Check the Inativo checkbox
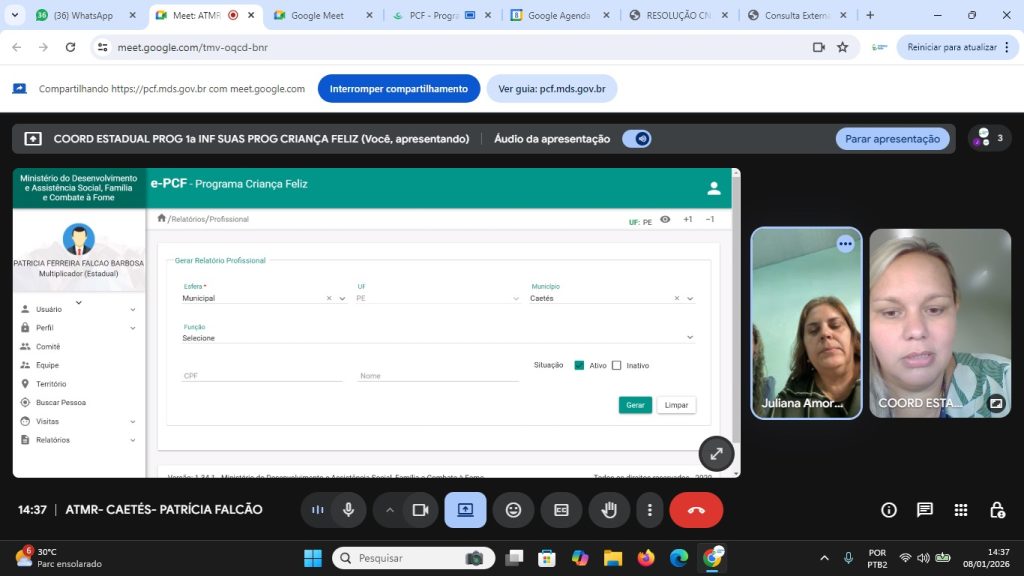1024x576 pixels. pos(617,366)
